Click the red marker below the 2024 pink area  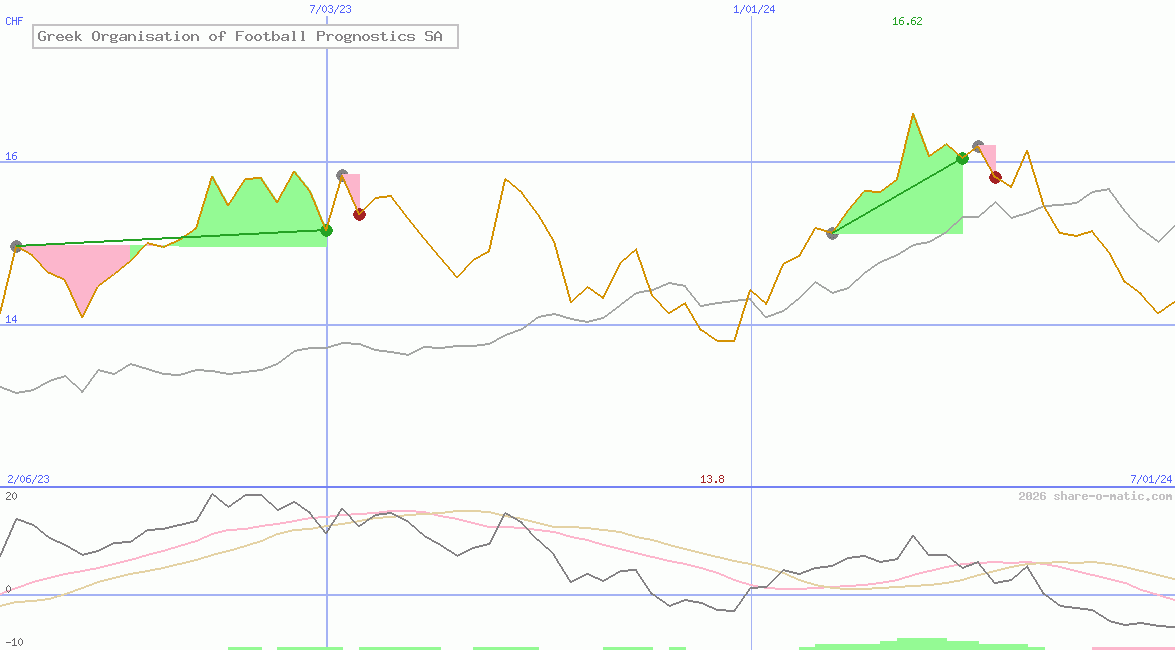pyautogui.click(x=995, y=178)
